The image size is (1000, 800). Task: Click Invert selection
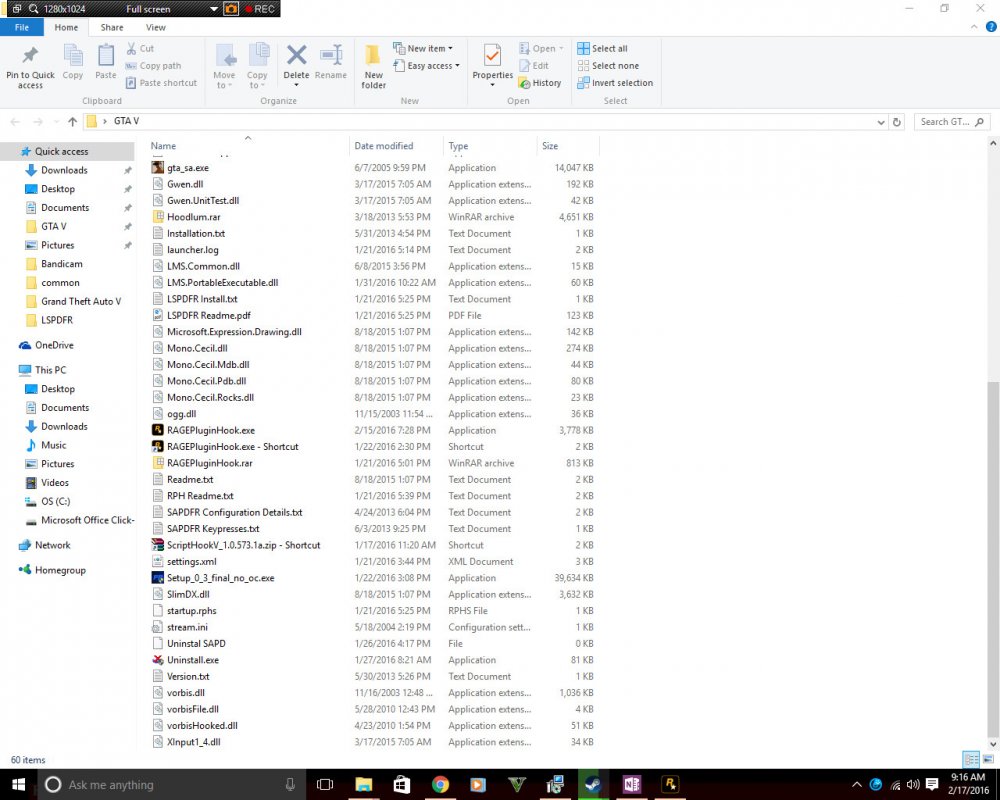pyautogui.click(x=615, y=83)
